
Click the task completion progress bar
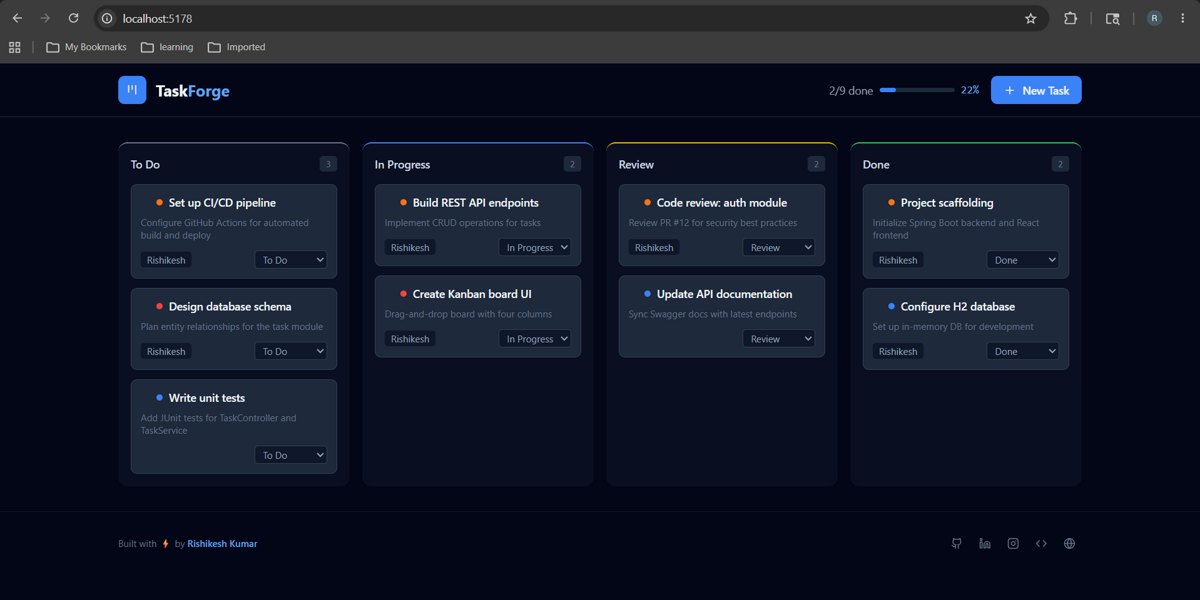[917, 90]
